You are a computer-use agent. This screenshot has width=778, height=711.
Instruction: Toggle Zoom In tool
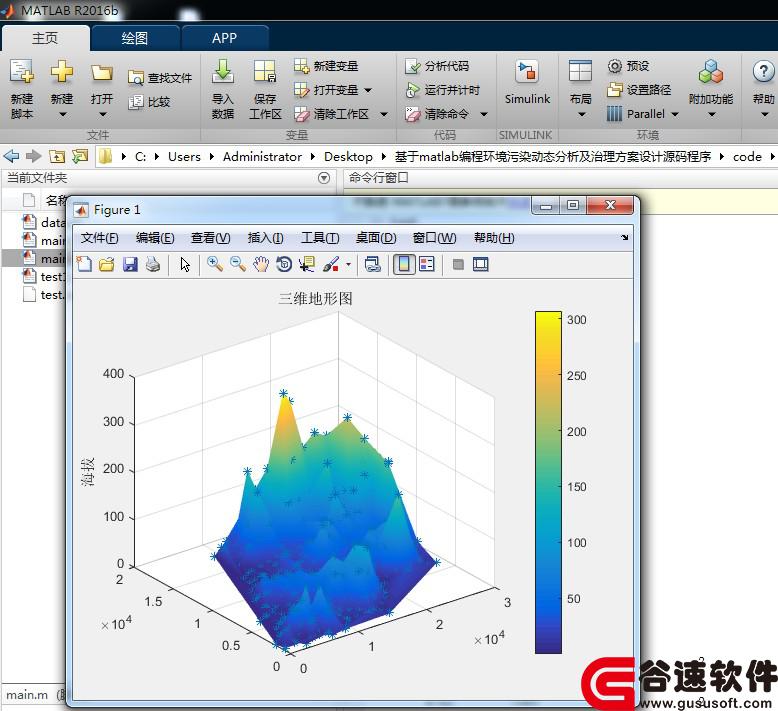[215, 264]
